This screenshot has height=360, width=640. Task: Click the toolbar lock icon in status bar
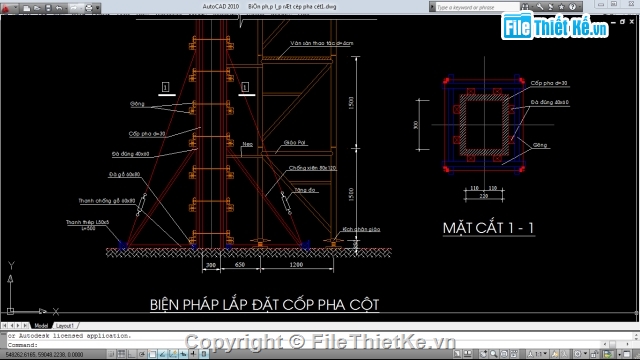point(595,354)
